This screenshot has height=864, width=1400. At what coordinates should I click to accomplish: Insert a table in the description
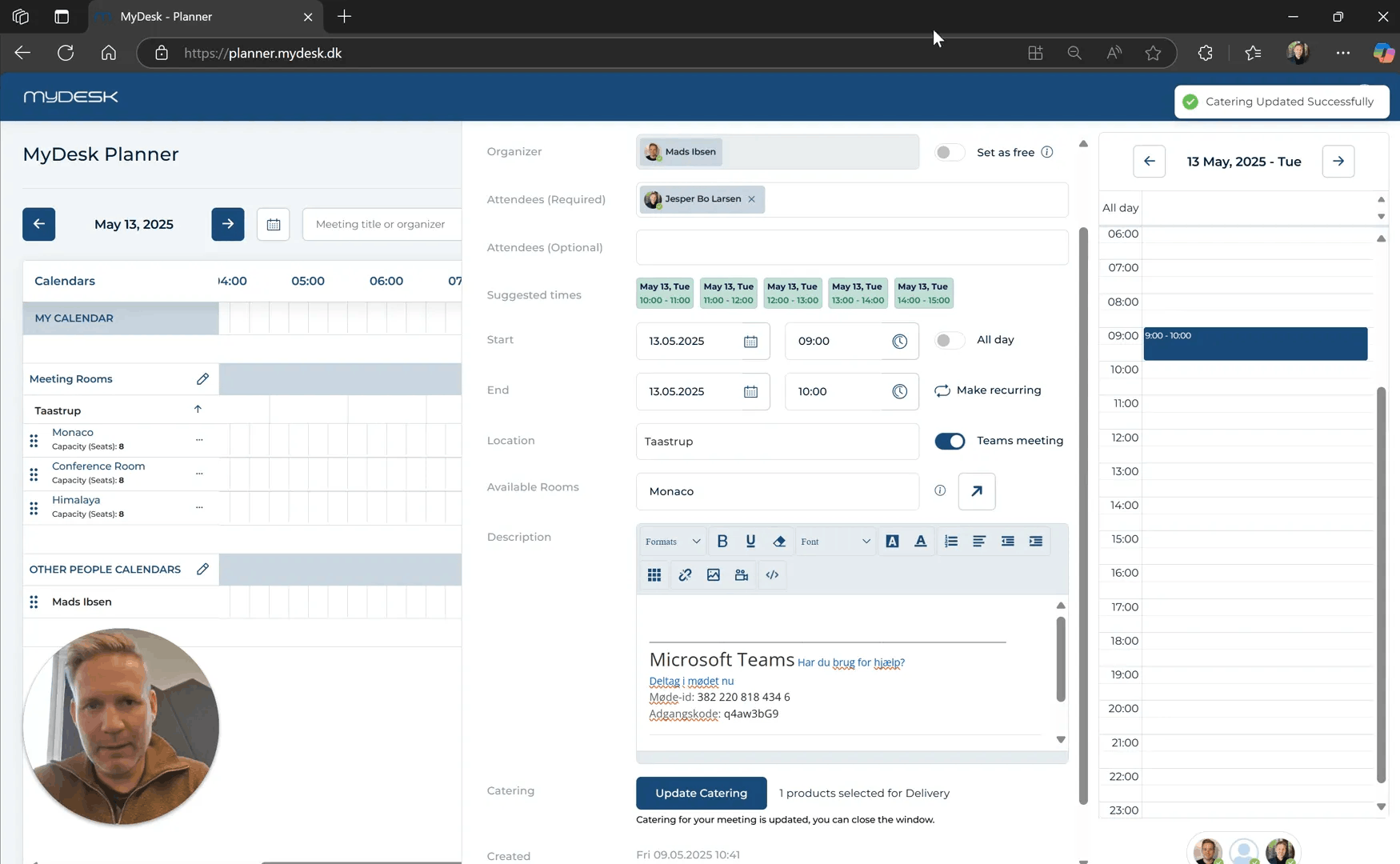[654, 575]
